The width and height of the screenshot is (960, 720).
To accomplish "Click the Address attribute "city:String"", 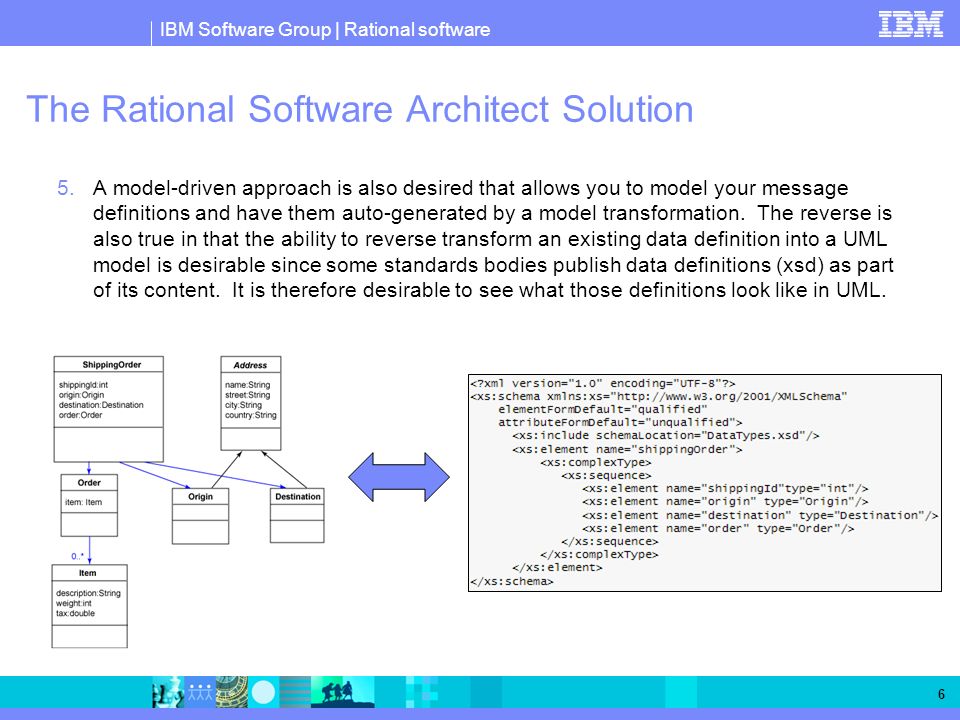I will pyautogui.click(x=243, y=405).
